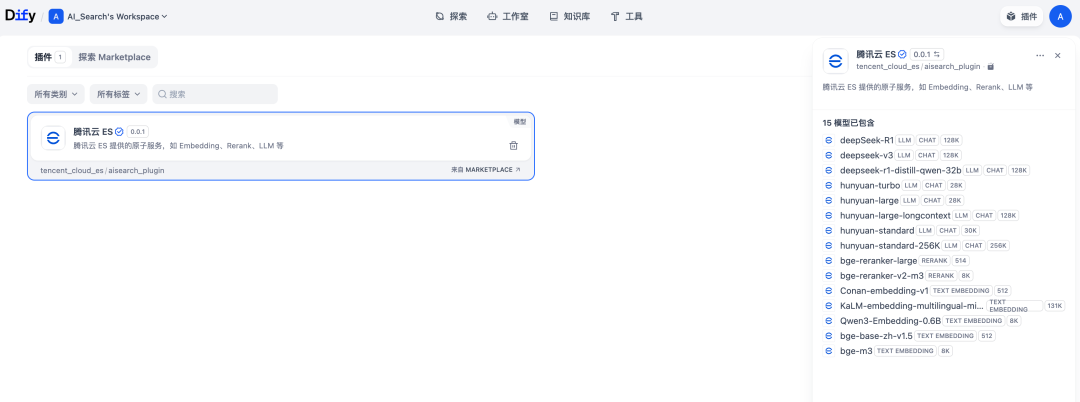Screen dimensions: 1080x402
Task: Select the deepSeek-R1 model name
Action: tap(866, 140)
